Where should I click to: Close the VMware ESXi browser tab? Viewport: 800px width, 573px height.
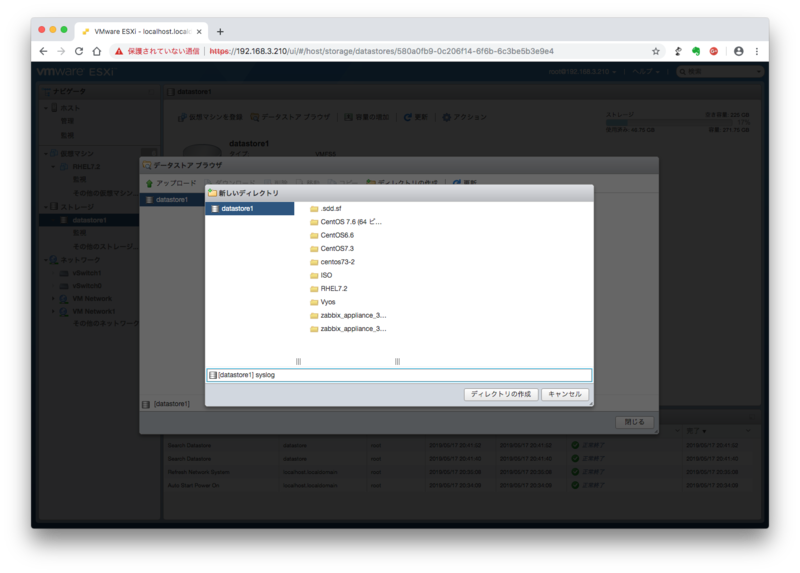[199, 32]
